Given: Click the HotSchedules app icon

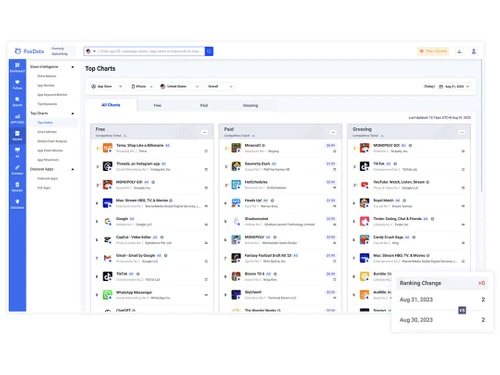Looking at the screenshot, I should tap(236, 184).
